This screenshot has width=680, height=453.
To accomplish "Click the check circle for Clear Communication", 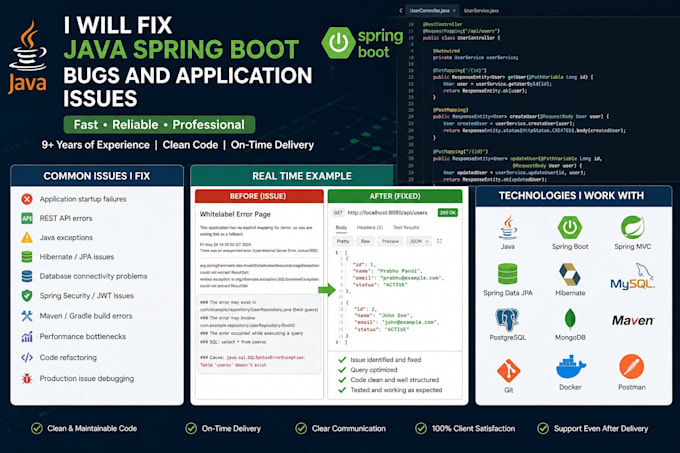I will pos(301,429).
